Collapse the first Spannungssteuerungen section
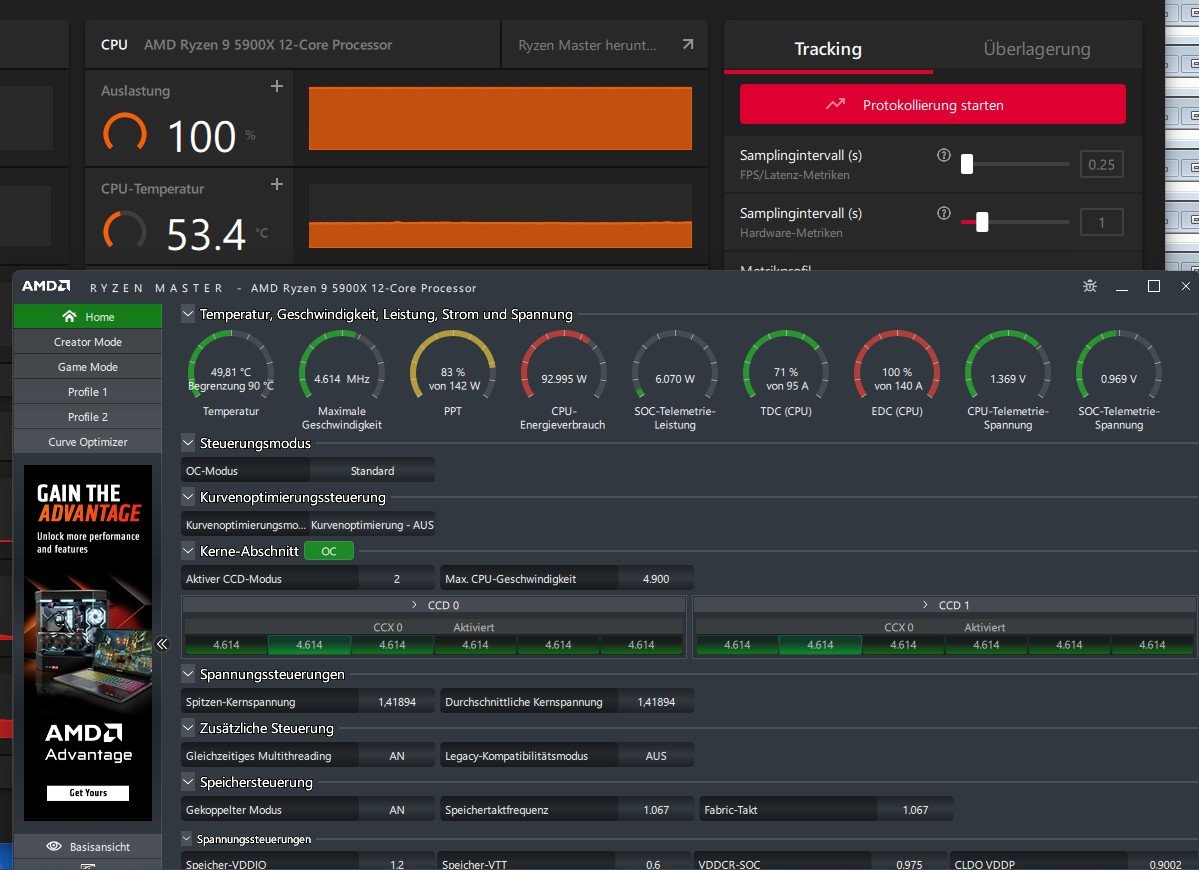 pyautogui.click(x=187, y=674)
